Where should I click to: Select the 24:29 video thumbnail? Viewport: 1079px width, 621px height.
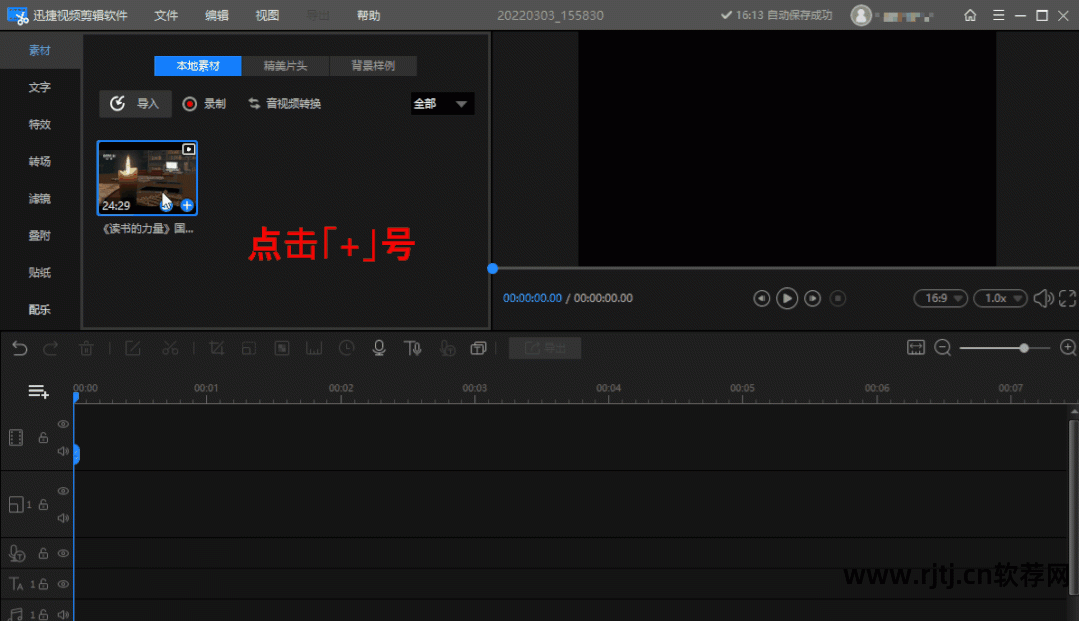click(x=147, y=178)
